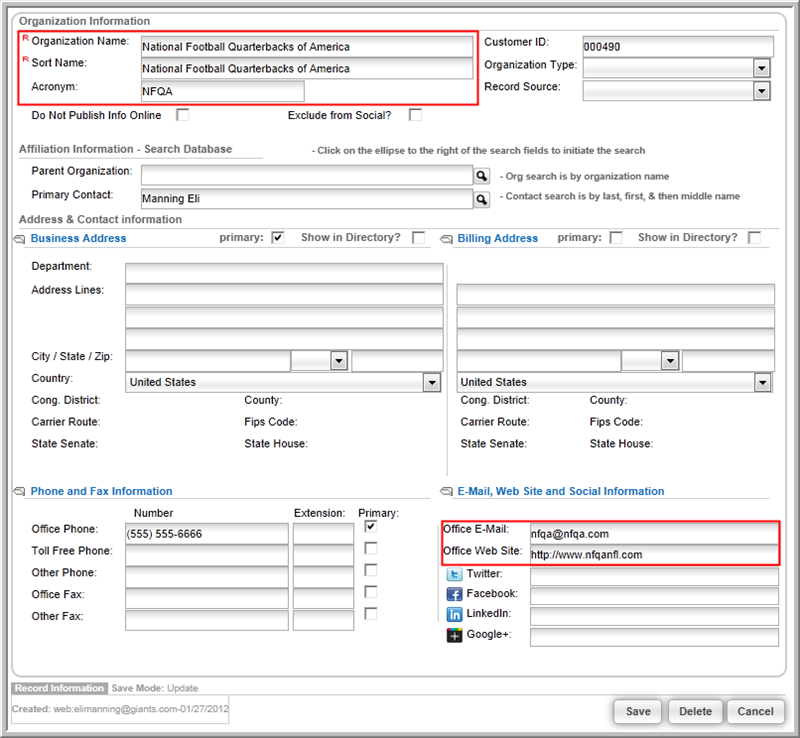This screenshot has width=800, height=738.
Task: Click the Other Fax number field
Action: 207,621
